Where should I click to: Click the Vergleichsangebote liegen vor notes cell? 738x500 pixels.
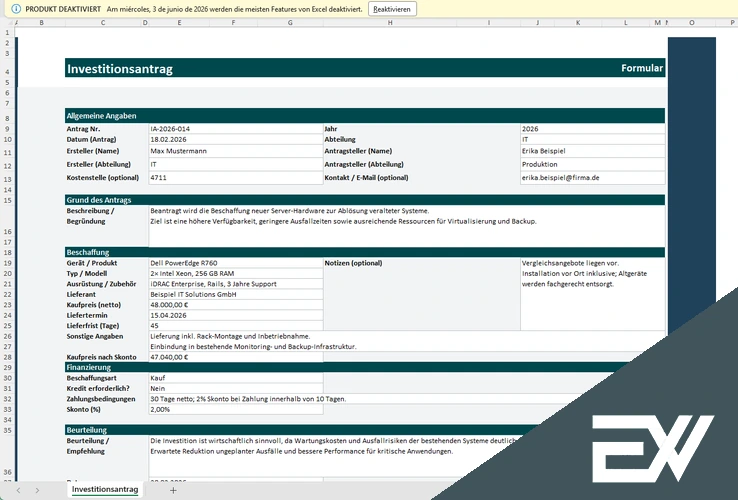coord(593,294)
